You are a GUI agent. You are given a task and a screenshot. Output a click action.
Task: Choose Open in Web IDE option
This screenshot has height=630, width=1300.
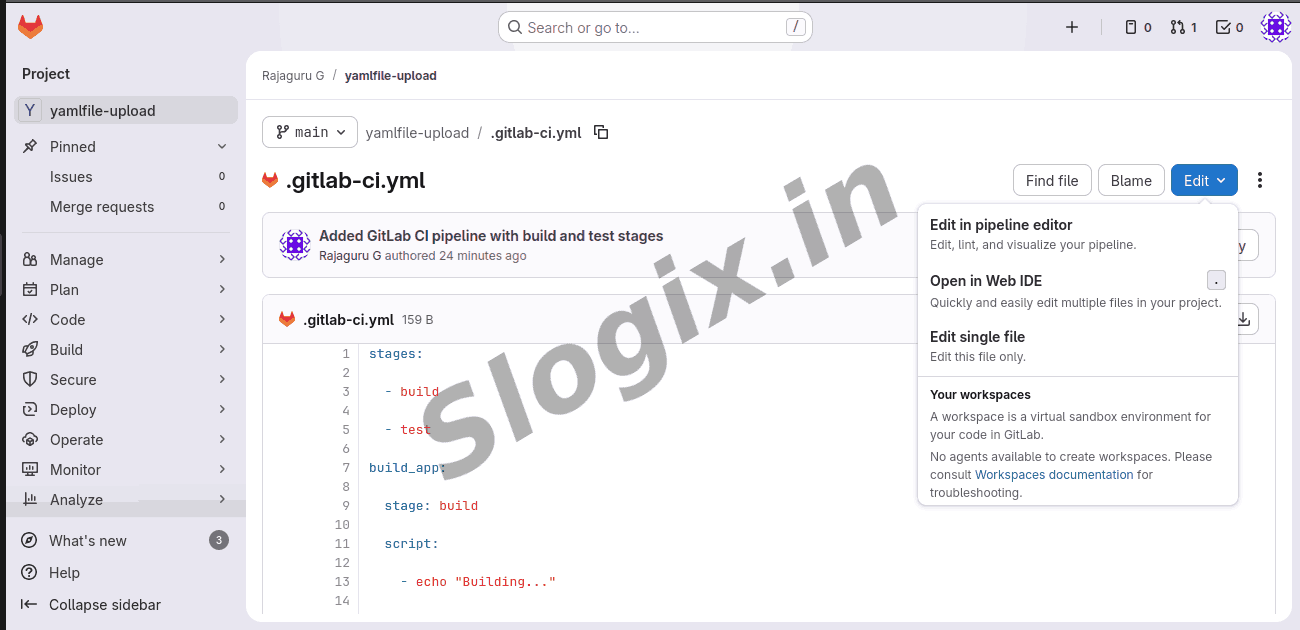(986, 281)
